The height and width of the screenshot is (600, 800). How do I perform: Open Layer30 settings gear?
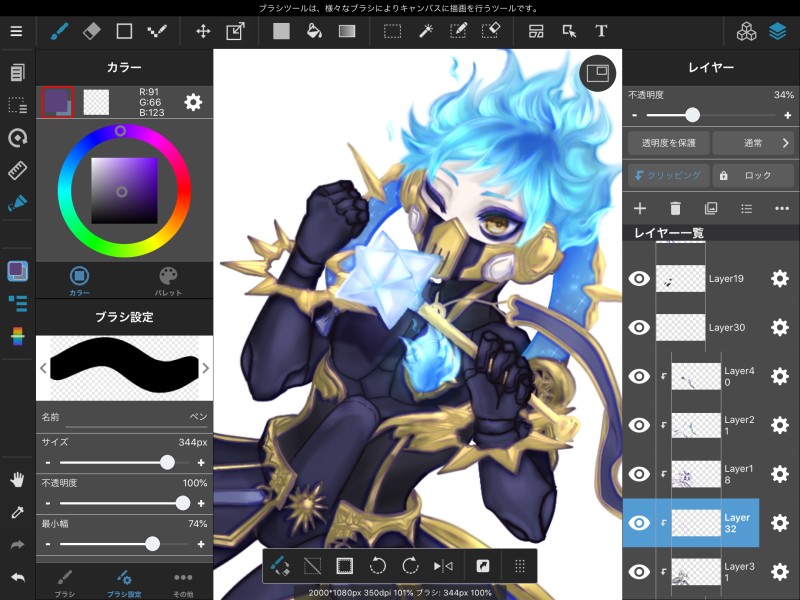tap(780, 327)
